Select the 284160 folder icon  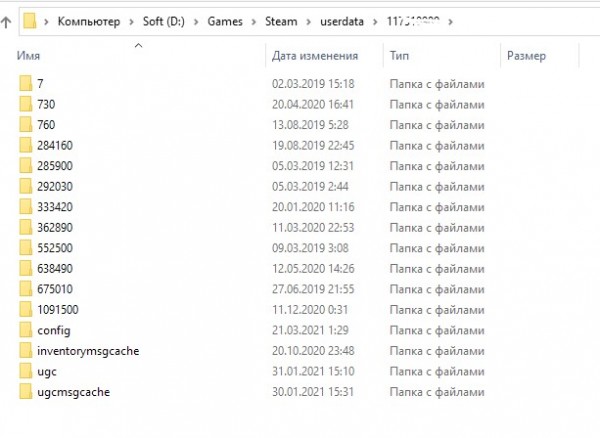(26, 145)
